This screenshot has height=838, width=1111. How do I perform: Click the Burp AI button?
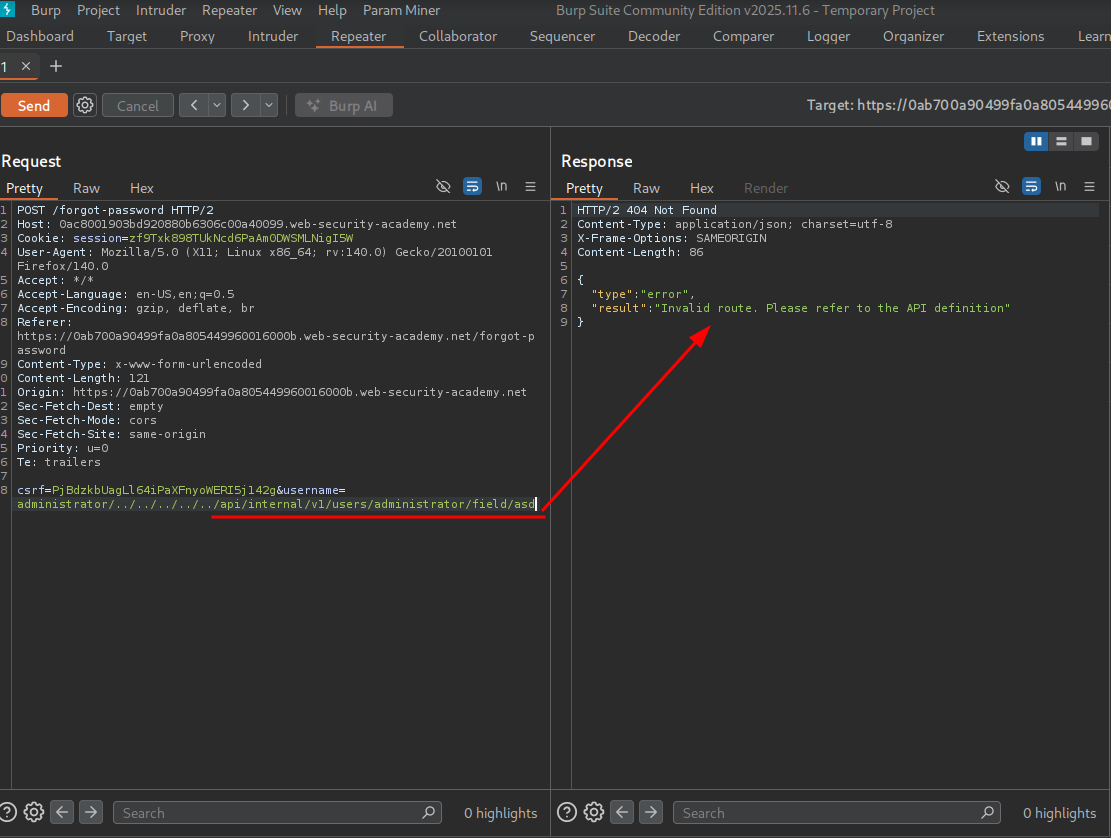(x=344, y=106)
